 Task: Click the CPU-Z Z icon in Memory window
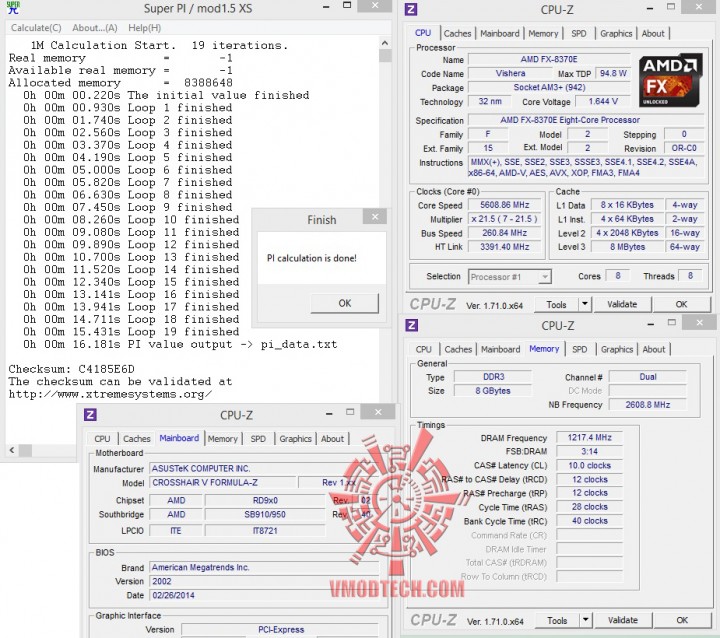[411, 325]
